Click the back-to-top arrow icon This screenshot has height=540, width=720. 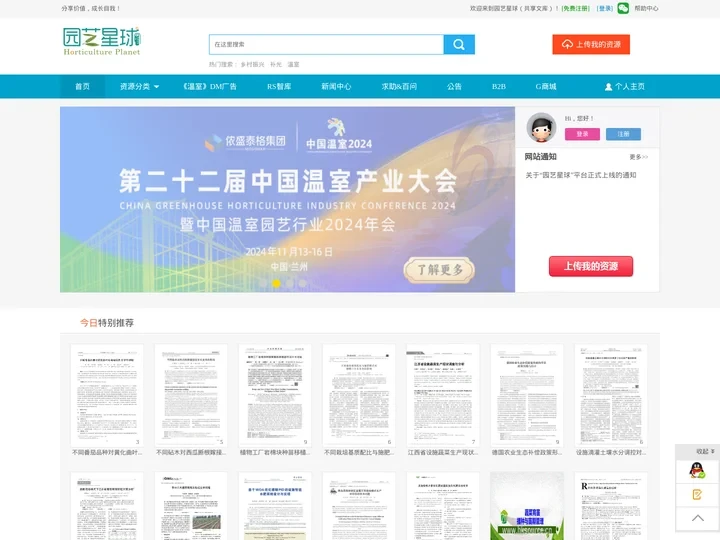[698, 518]
